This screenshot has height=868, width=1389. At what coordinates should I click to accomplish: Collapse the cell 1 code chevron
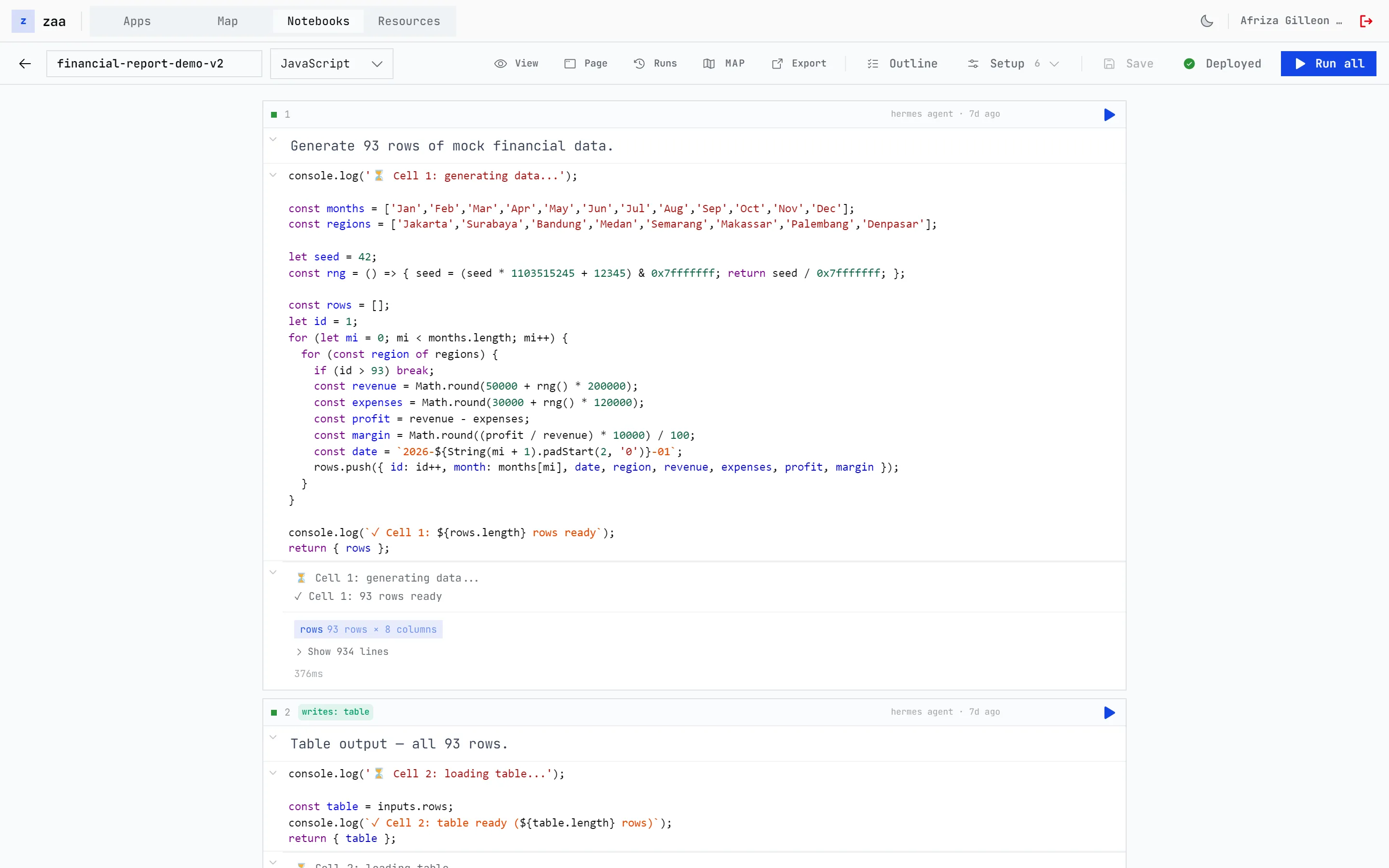[x=273, y=175]
